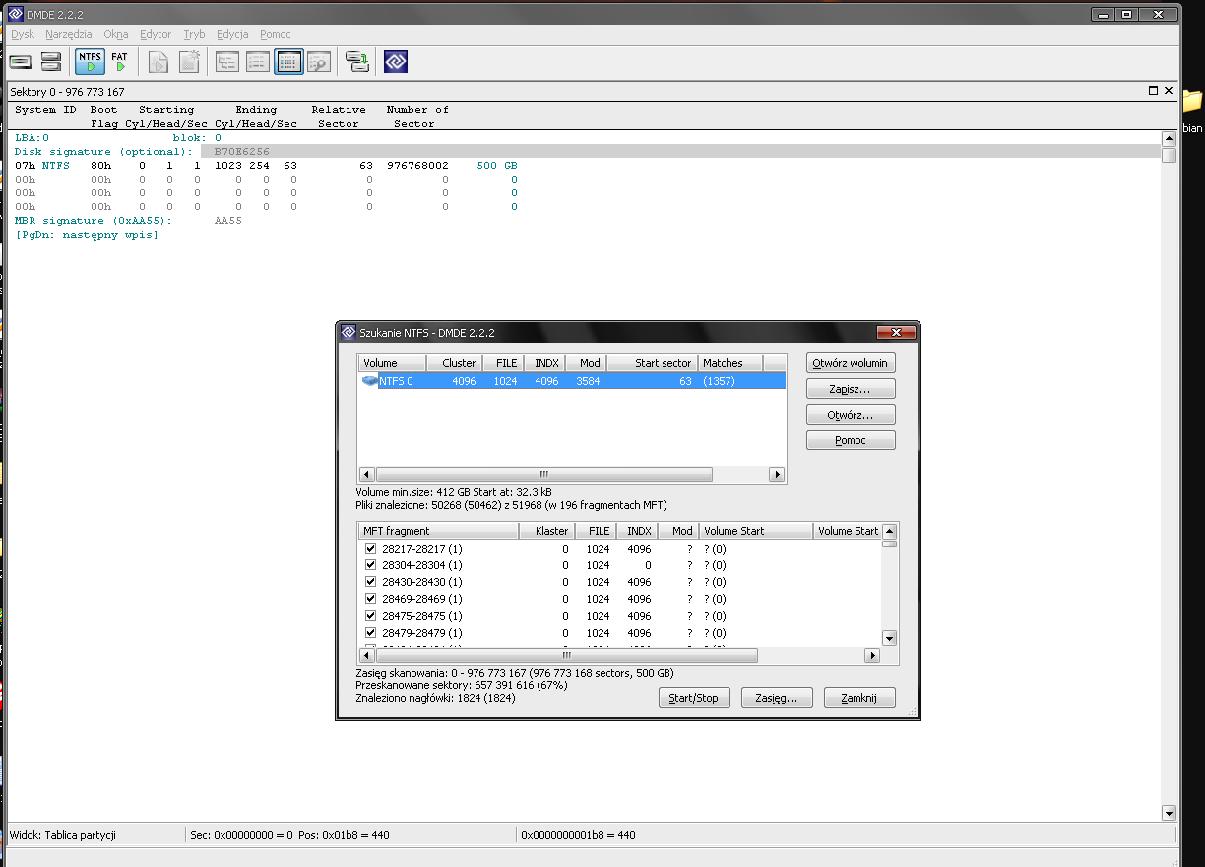The width and height of the screenshot is (1205, 867).
Task: Select the NTFS volume row
Action: pos(572,381)
